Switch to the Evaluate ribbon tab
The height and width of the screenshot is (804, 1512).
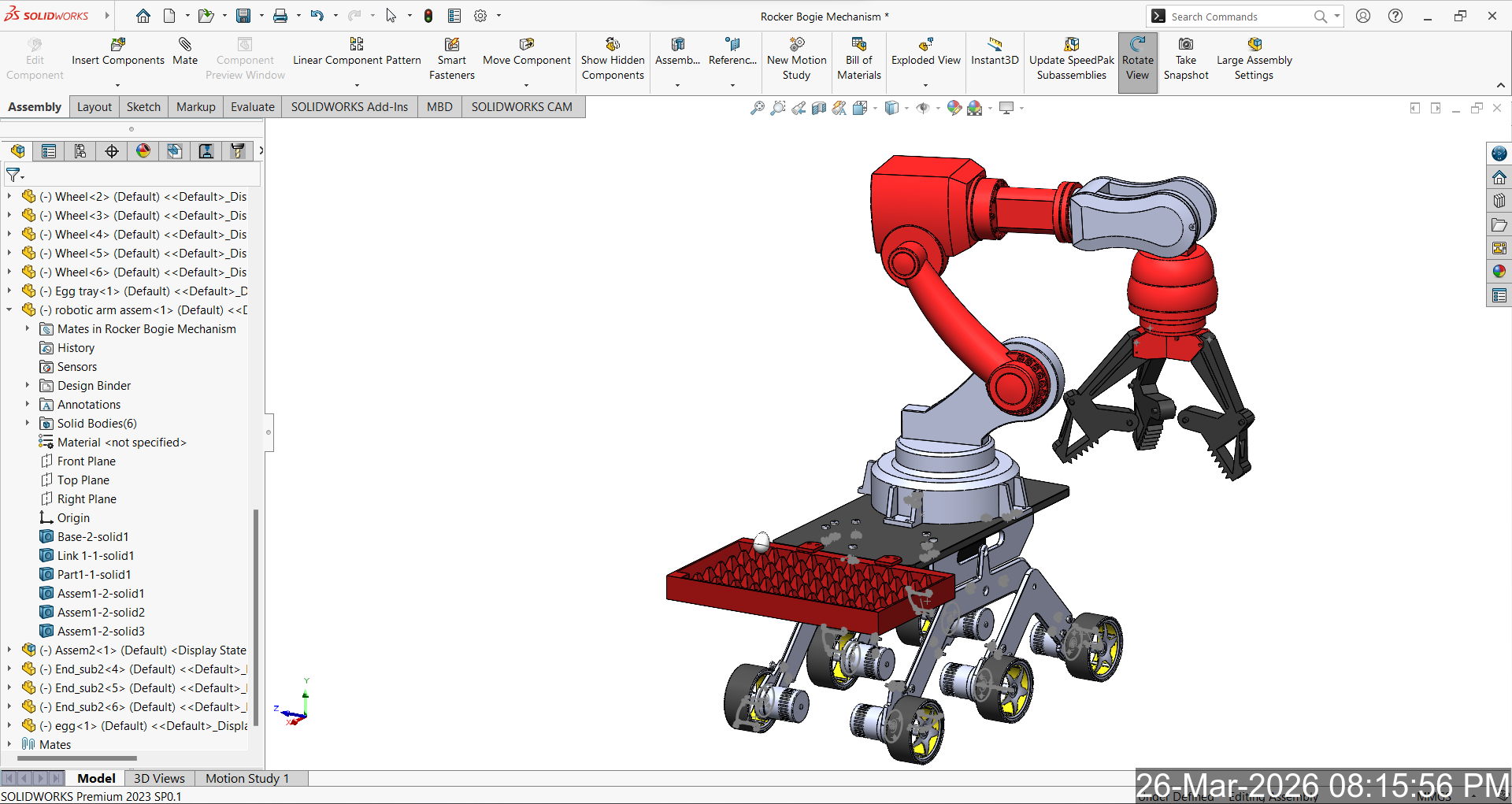(x=252, y=107)
